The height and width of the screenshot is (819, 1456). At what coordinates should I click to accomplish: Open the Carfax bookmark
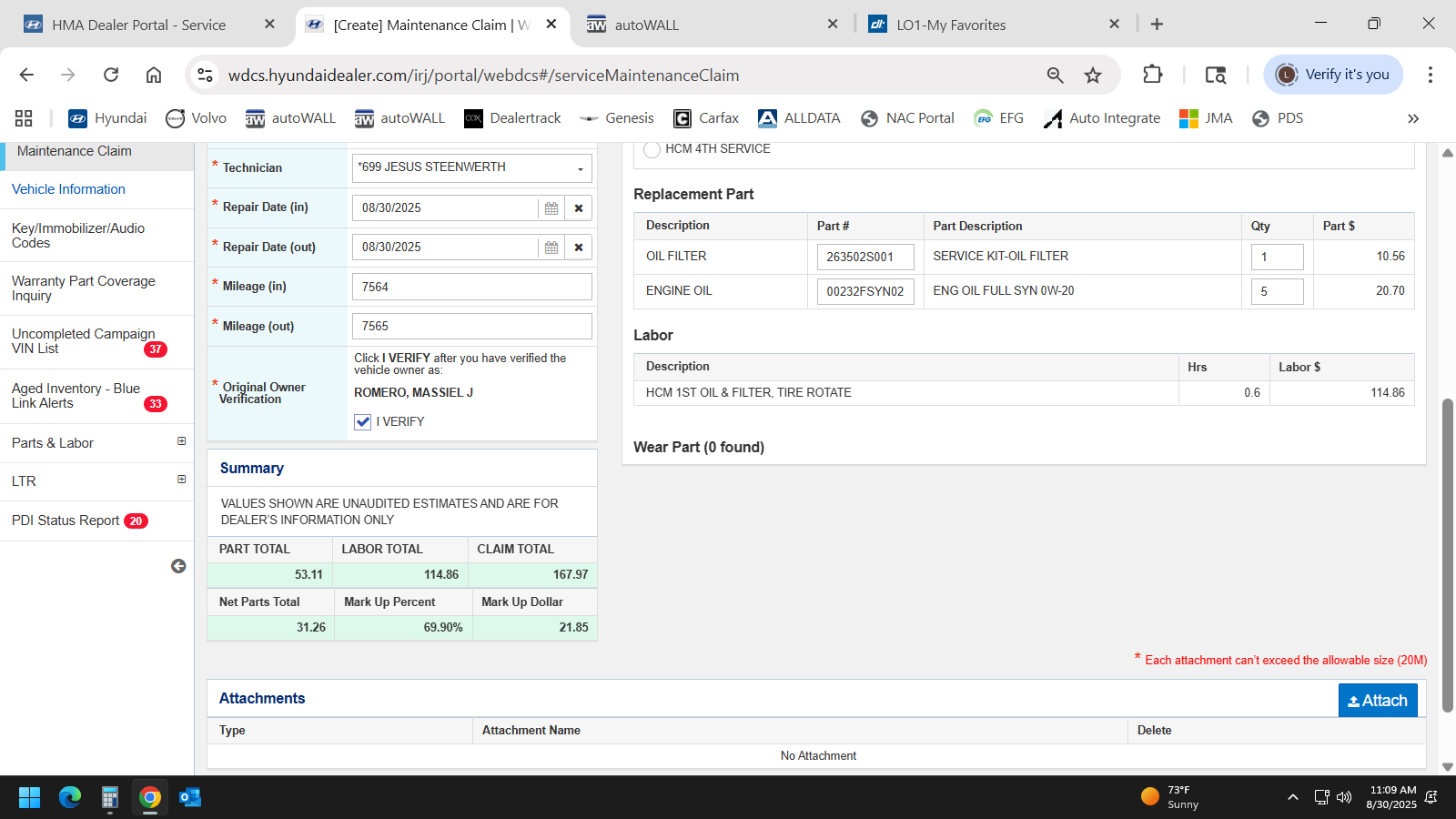(705, 118)
